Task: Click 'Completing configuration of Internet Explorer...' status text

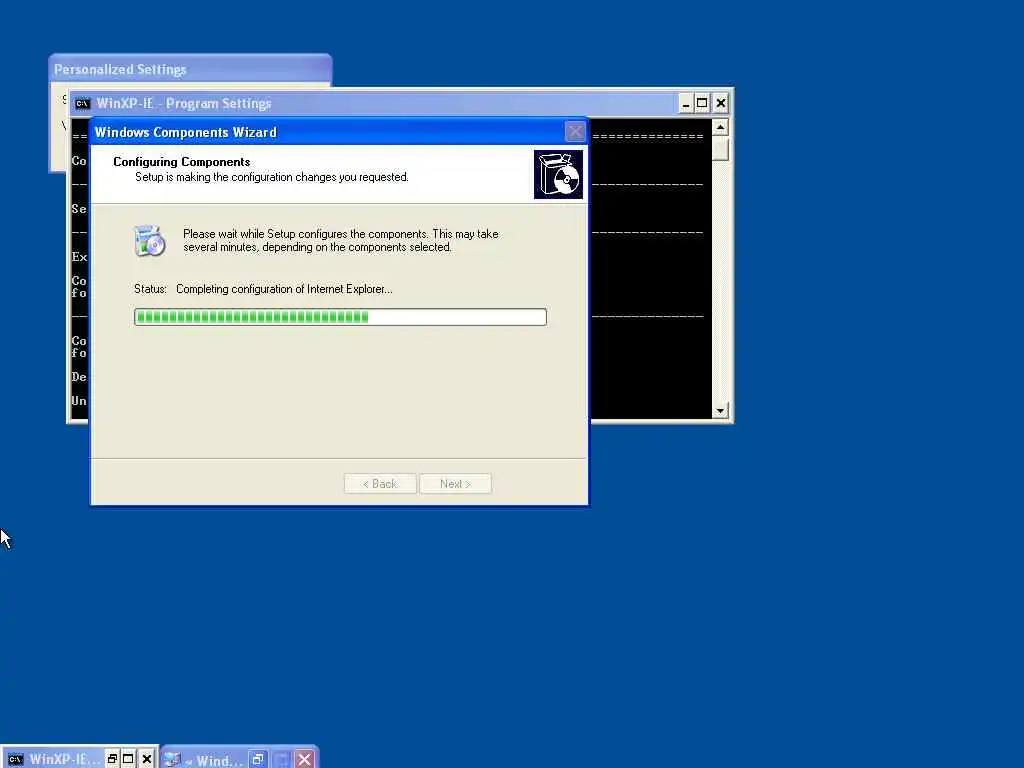Action: 284,289
